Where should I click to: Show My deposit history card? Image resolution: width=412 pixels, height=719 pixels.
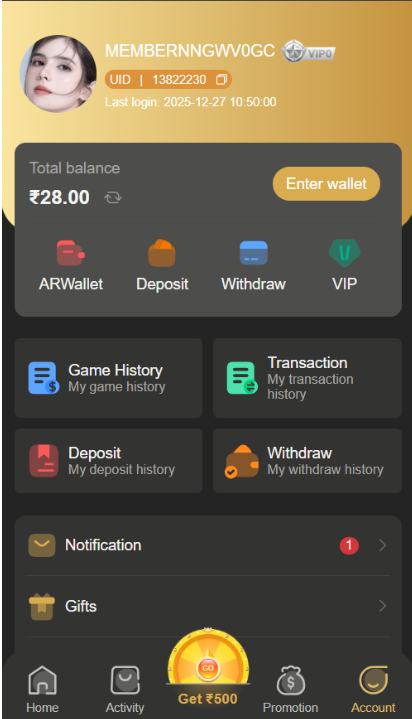point(109,461)
